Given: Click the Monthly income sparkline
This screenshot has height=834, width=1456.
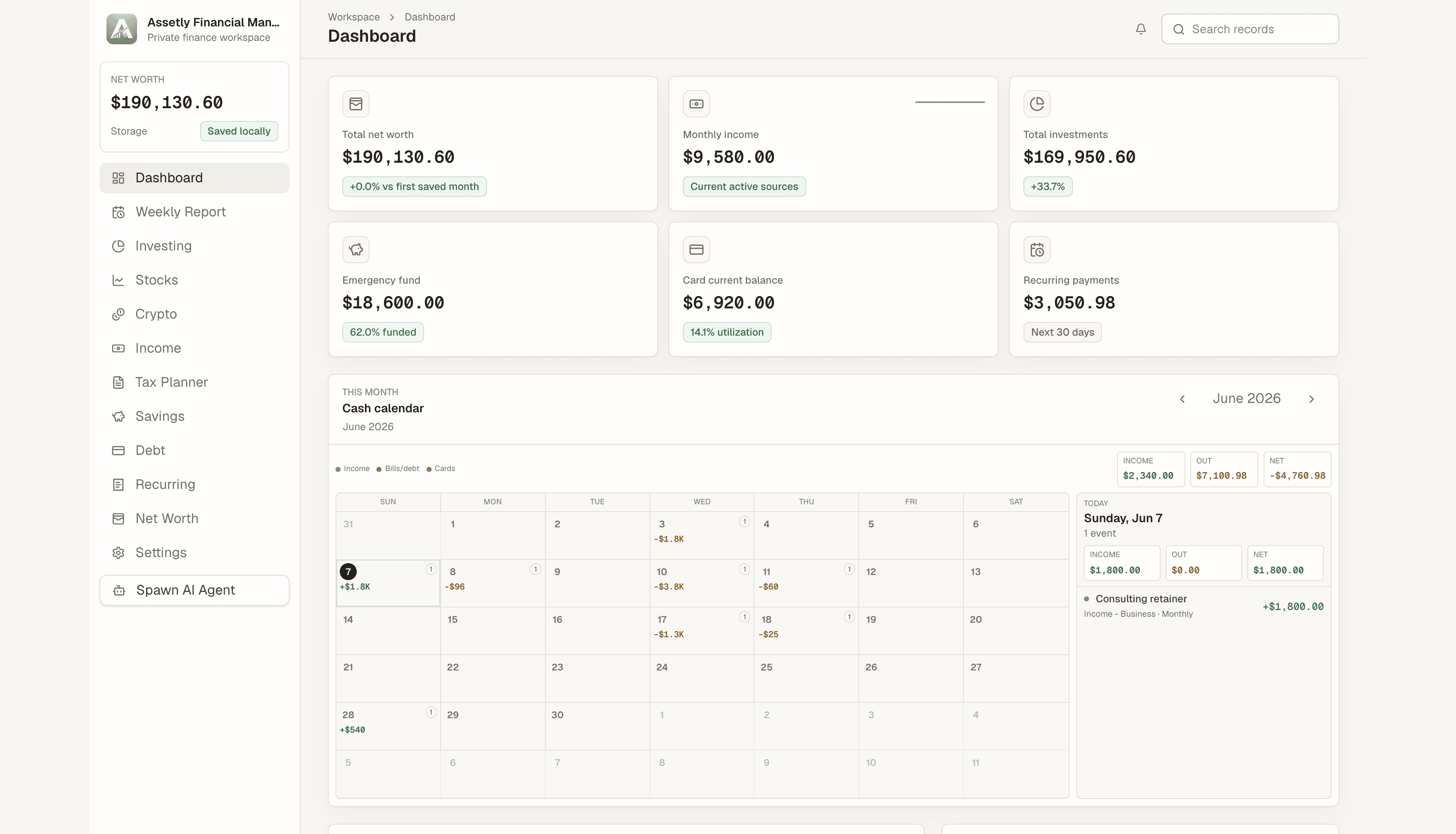Looking at the screenshot, I should tap(950, 102).
